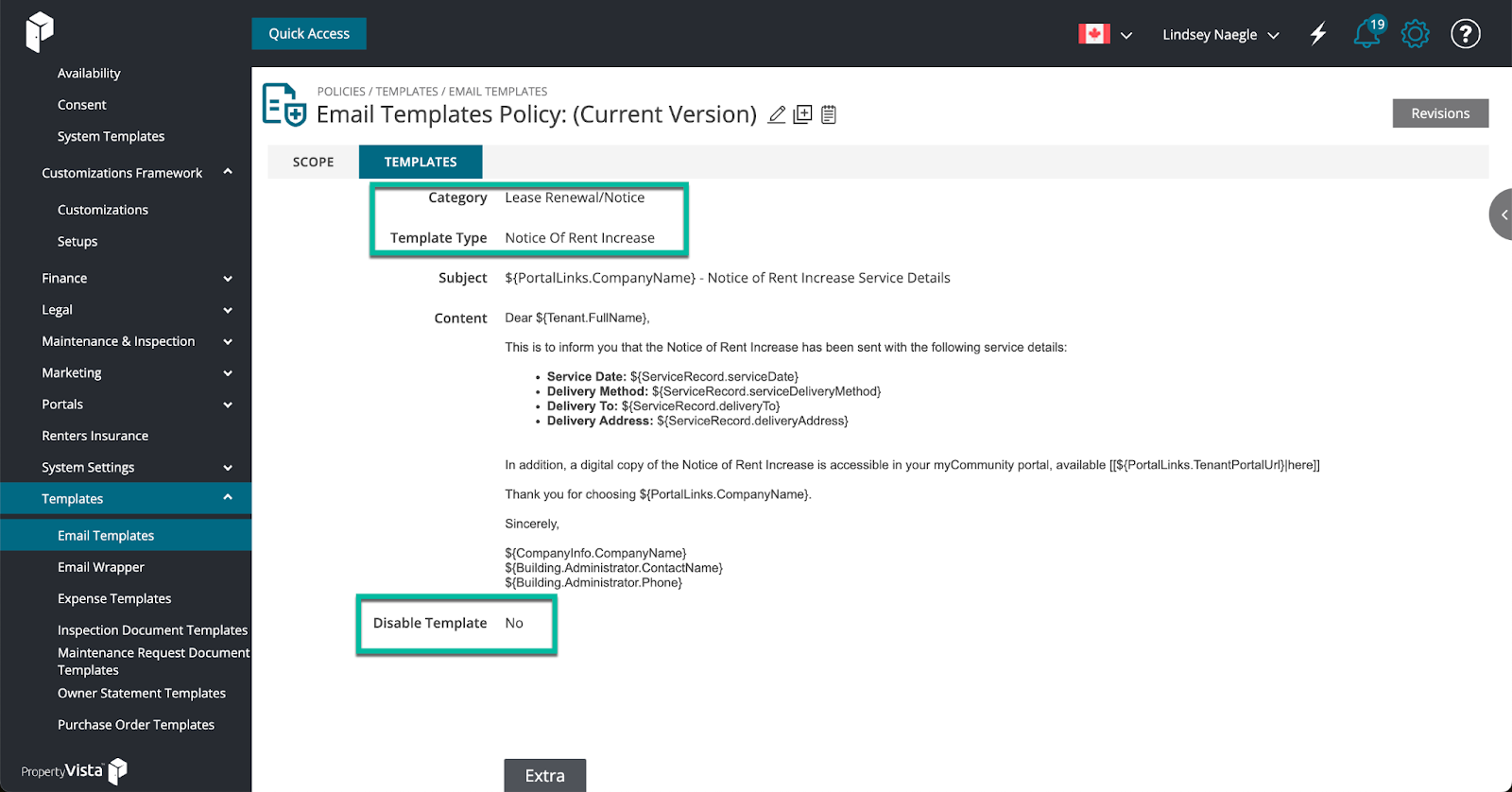
Task: Click the Disable Template value No
Action: [x=514, y=623]
